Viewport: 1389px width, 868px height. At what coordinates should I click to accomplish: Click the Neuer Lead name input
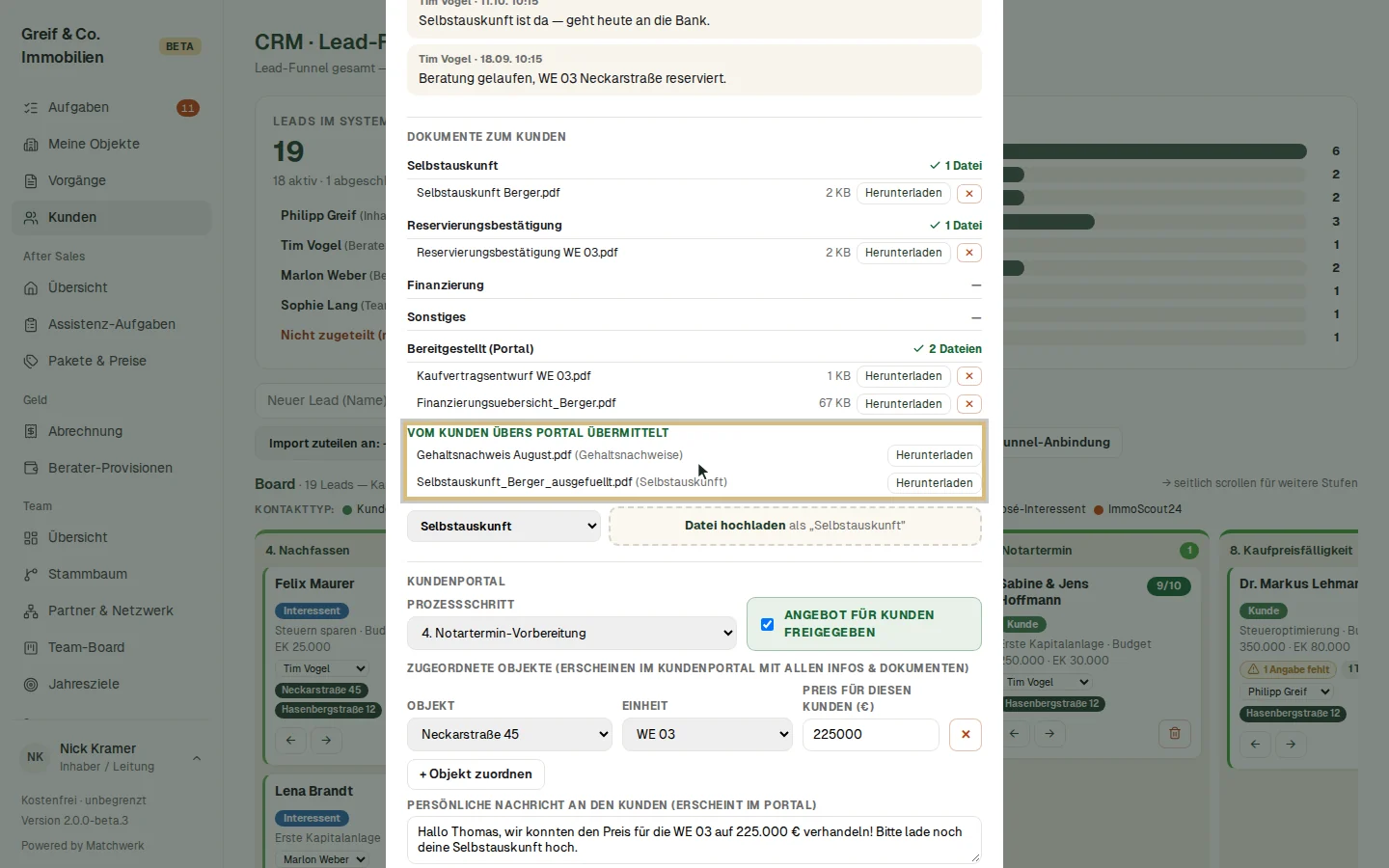click(x=322, y=400)
